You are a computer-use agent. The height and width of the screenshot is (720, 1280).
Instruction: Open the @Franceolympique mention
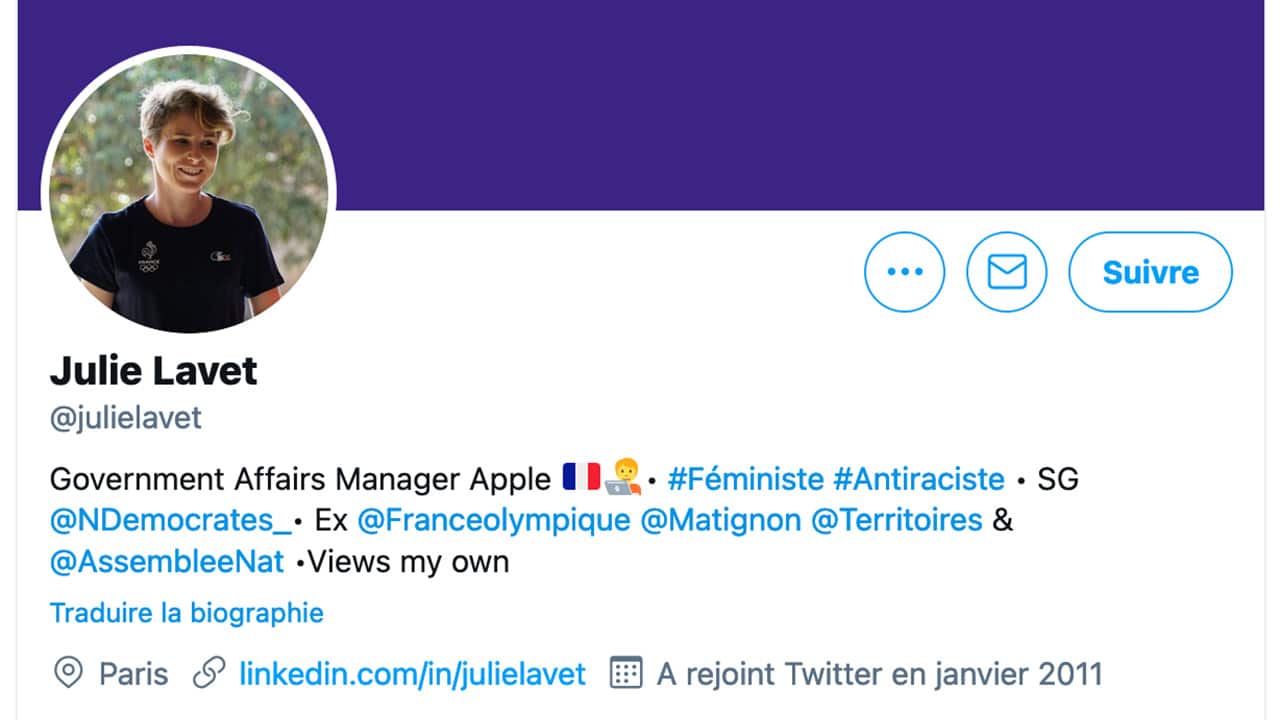point(494,521)
